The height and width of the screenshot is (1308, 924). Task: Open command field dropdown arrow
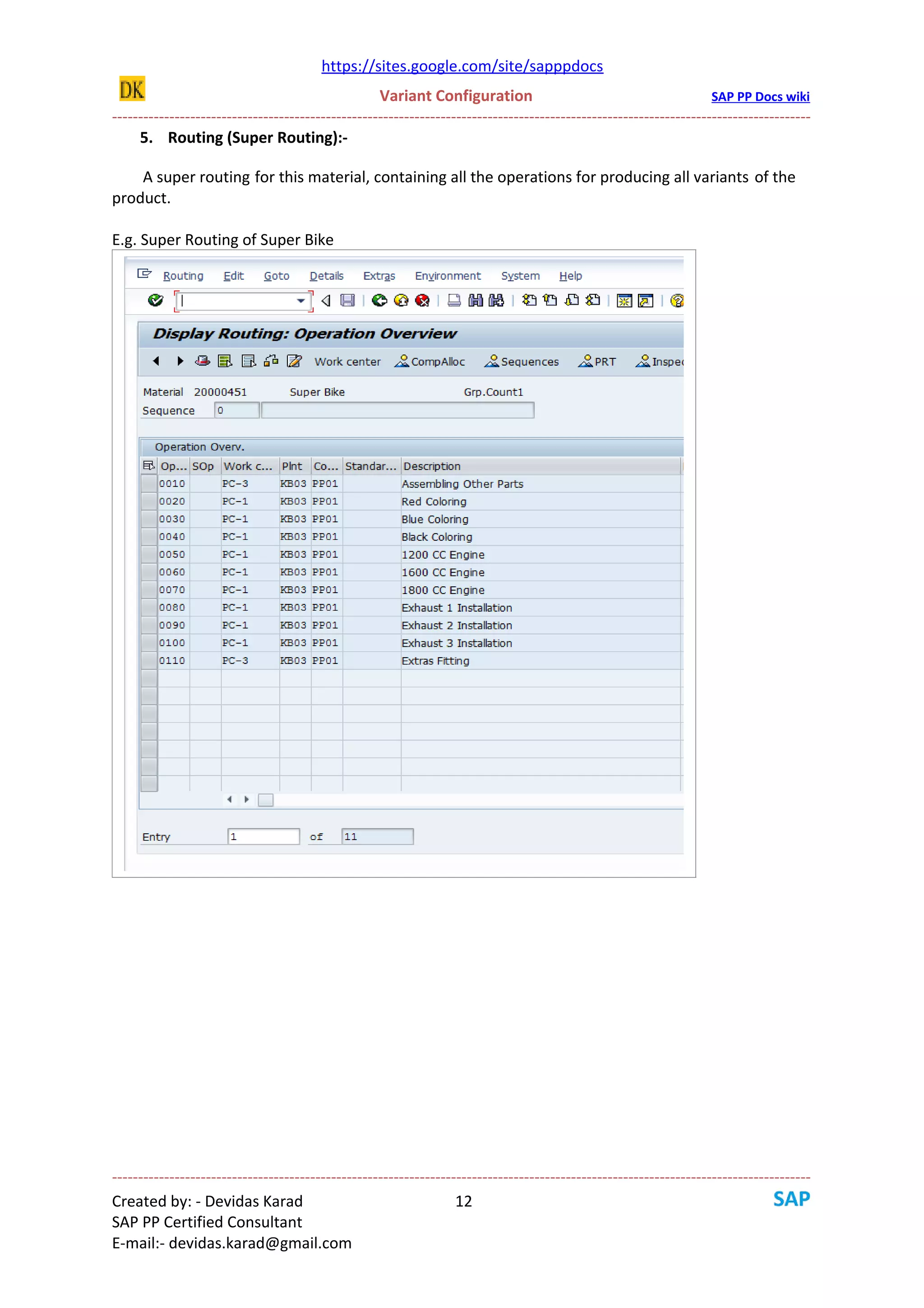[x=300, y=301]
